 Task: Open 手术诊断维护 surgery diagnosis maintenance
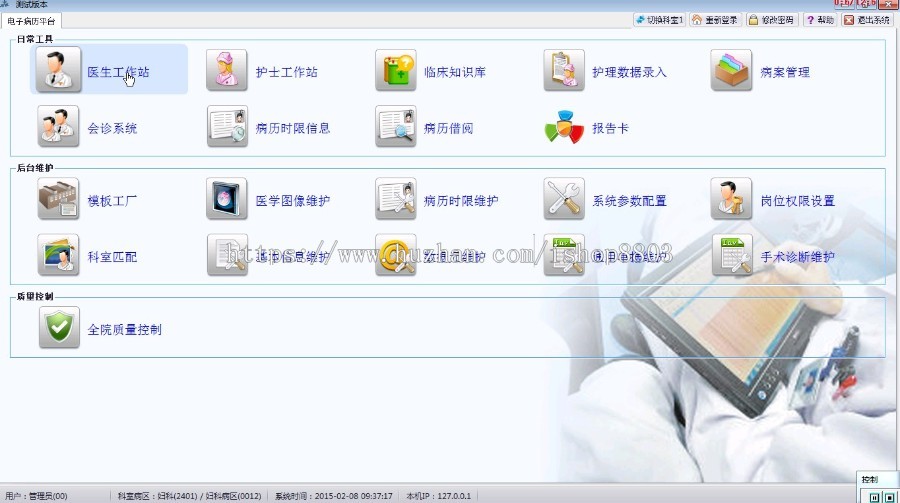(773, 255)
